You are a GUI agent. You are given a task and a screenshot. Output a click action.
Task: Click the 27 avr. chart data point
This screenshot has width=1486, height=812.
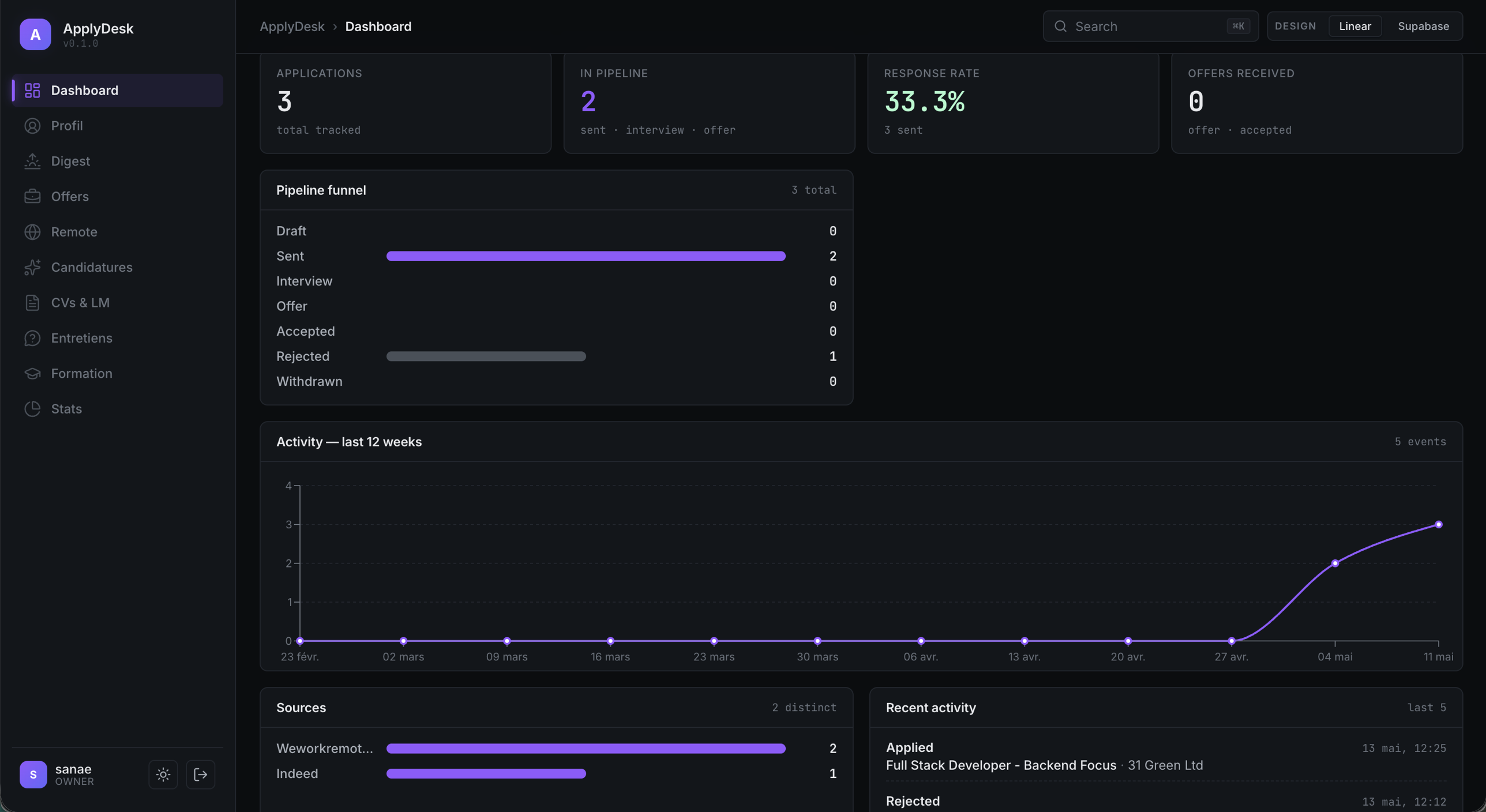[x=1232, y=641]
